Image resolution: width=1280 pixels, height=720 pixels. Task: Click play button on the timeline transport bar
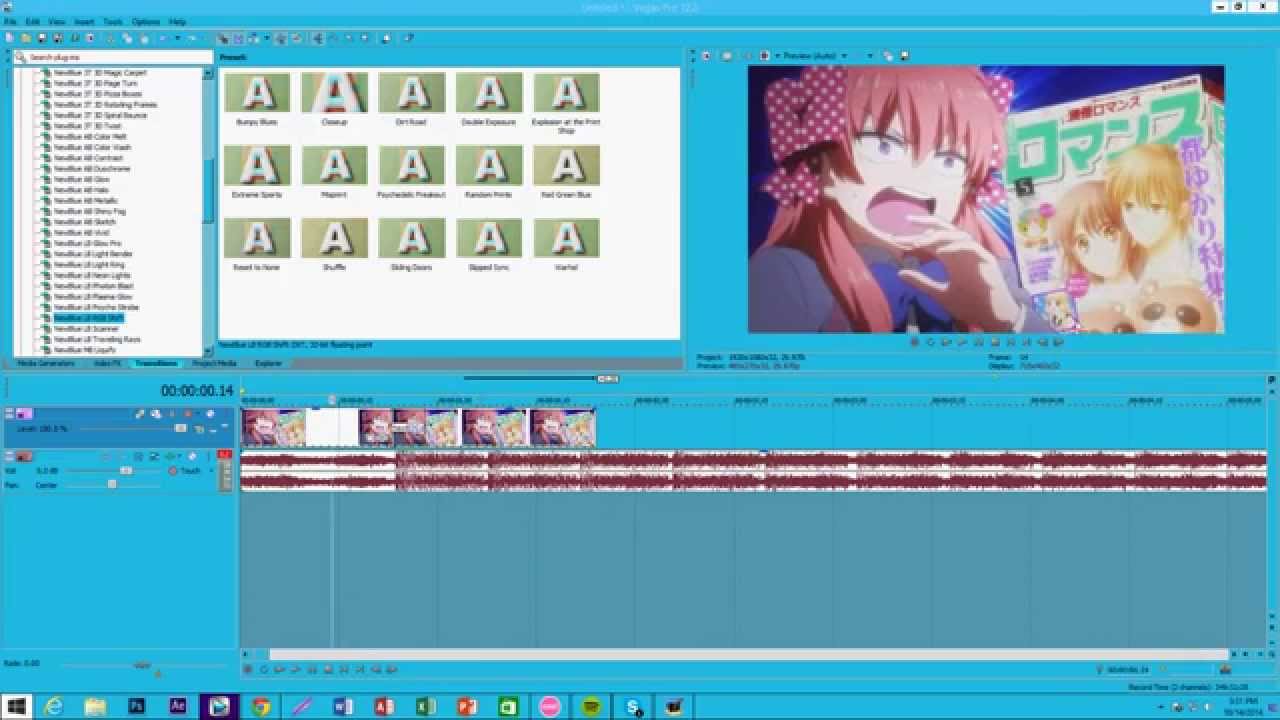tap(296, 669)
